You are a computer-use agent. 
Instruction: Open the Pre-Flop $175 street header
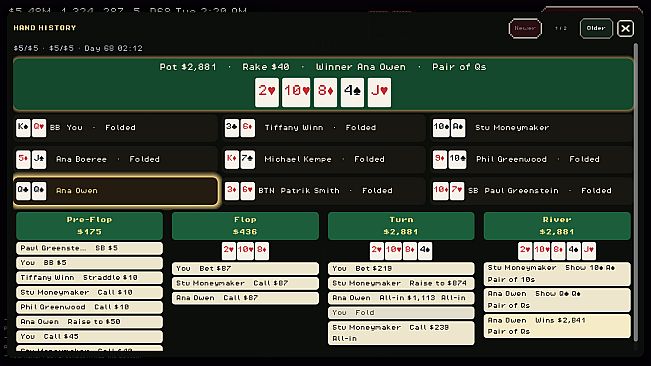pyautogui.click(x=89, y=226)
